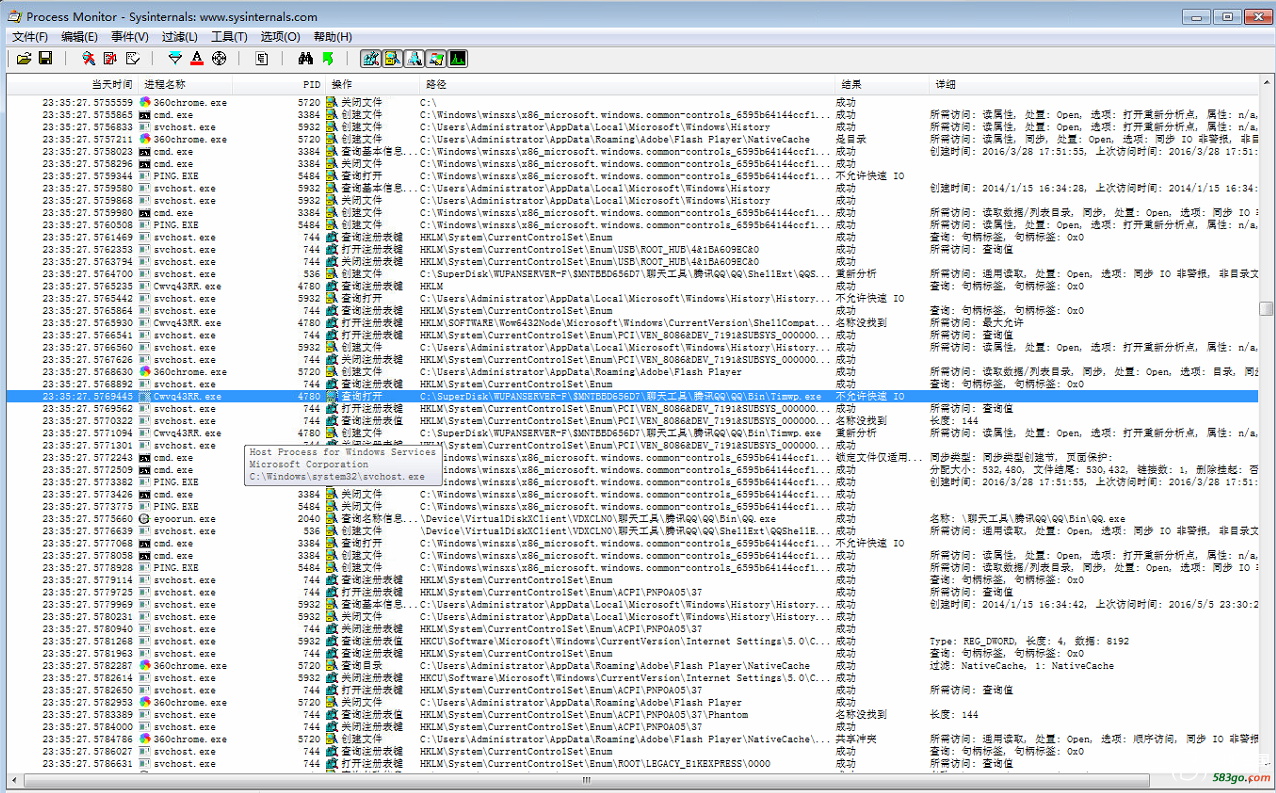
Task: Click the target crosshair toolbar icon
Action: pos(219,59)
